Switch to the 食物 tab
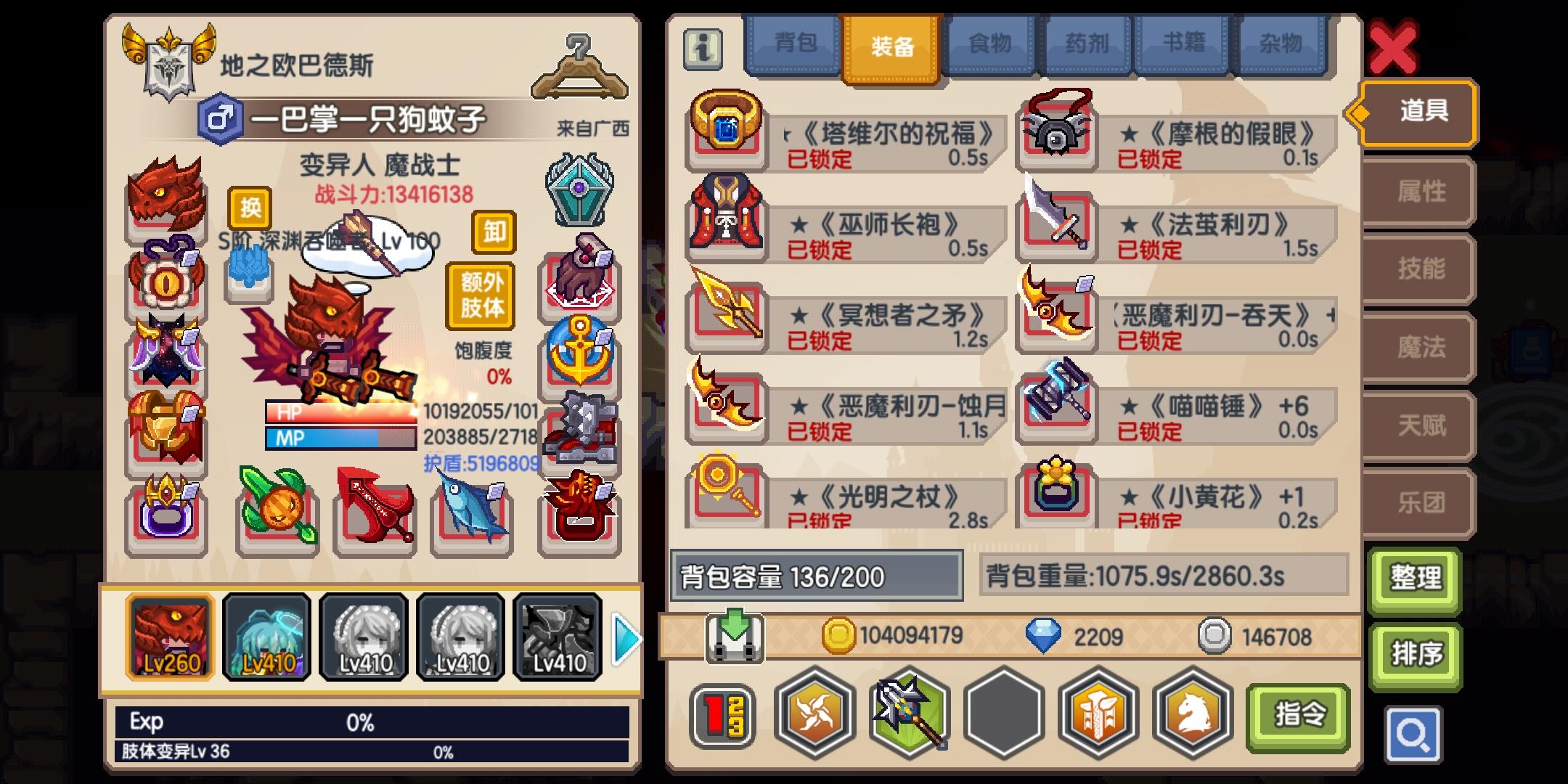1568x784 pixels. [989, 44]
